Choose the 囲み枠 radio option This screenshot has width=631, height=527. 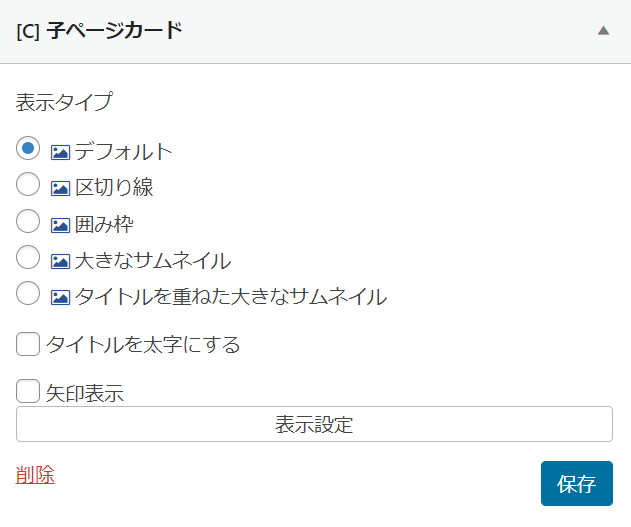coord(28,221)
